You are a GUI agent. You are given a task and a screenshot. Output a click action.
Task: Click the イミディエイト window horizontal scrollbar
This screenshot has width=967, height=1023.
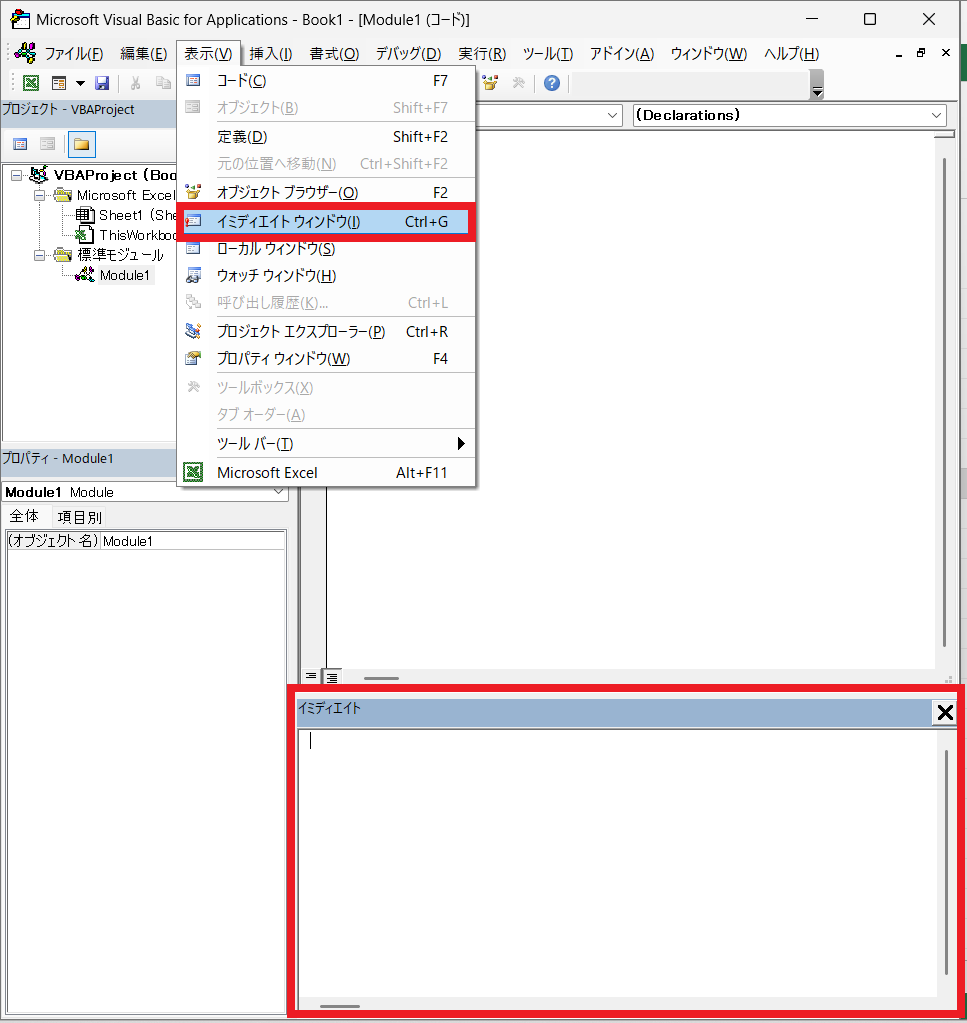340,1006
